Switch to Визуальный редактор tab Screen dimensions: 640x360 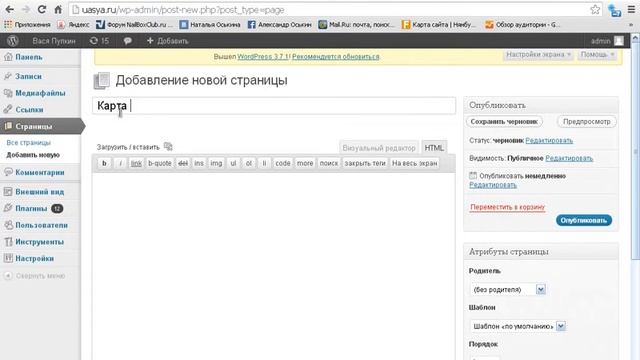pos(378,148)
